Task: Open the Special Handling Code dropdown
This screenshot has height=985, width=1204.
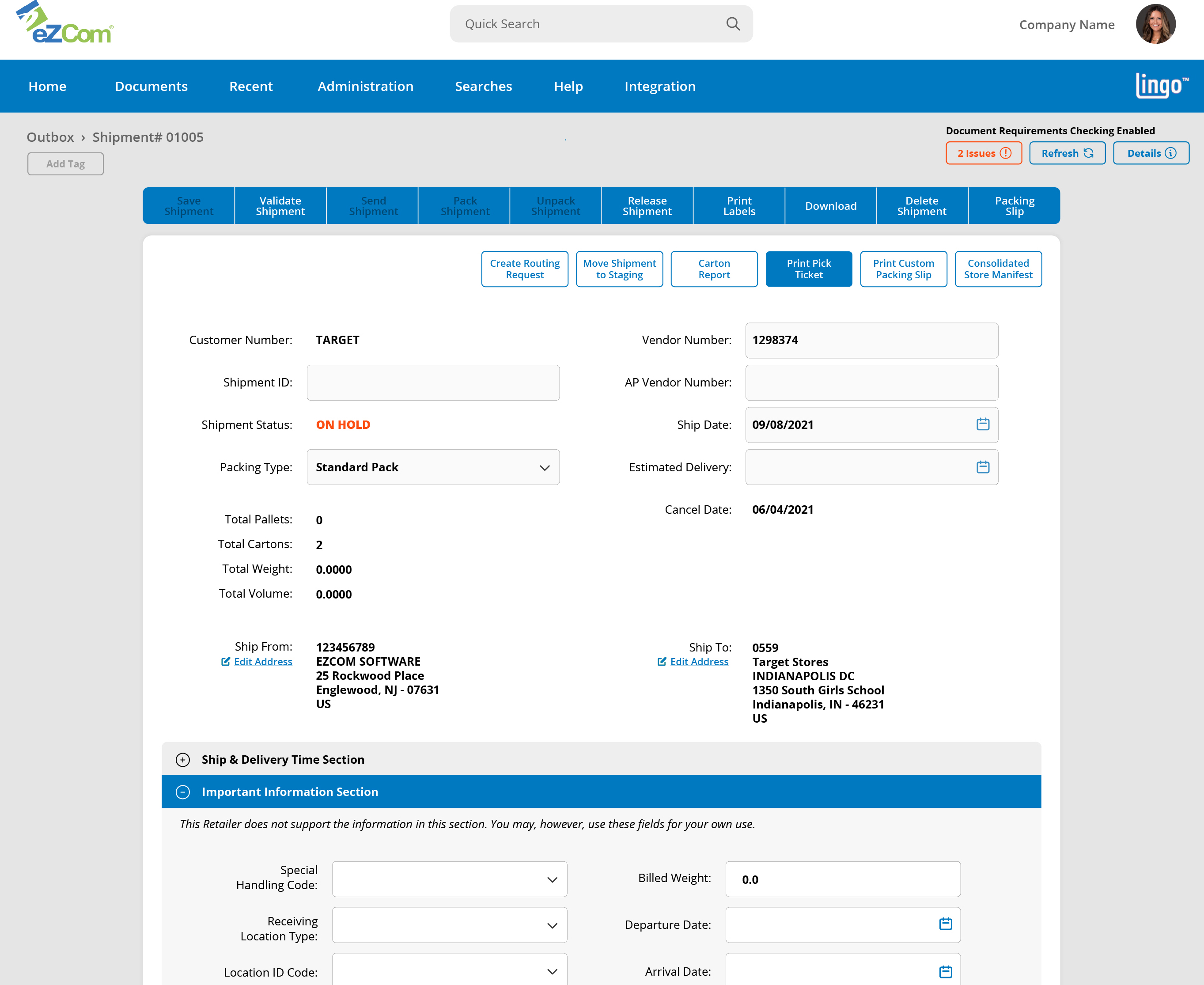Action: 449,879
